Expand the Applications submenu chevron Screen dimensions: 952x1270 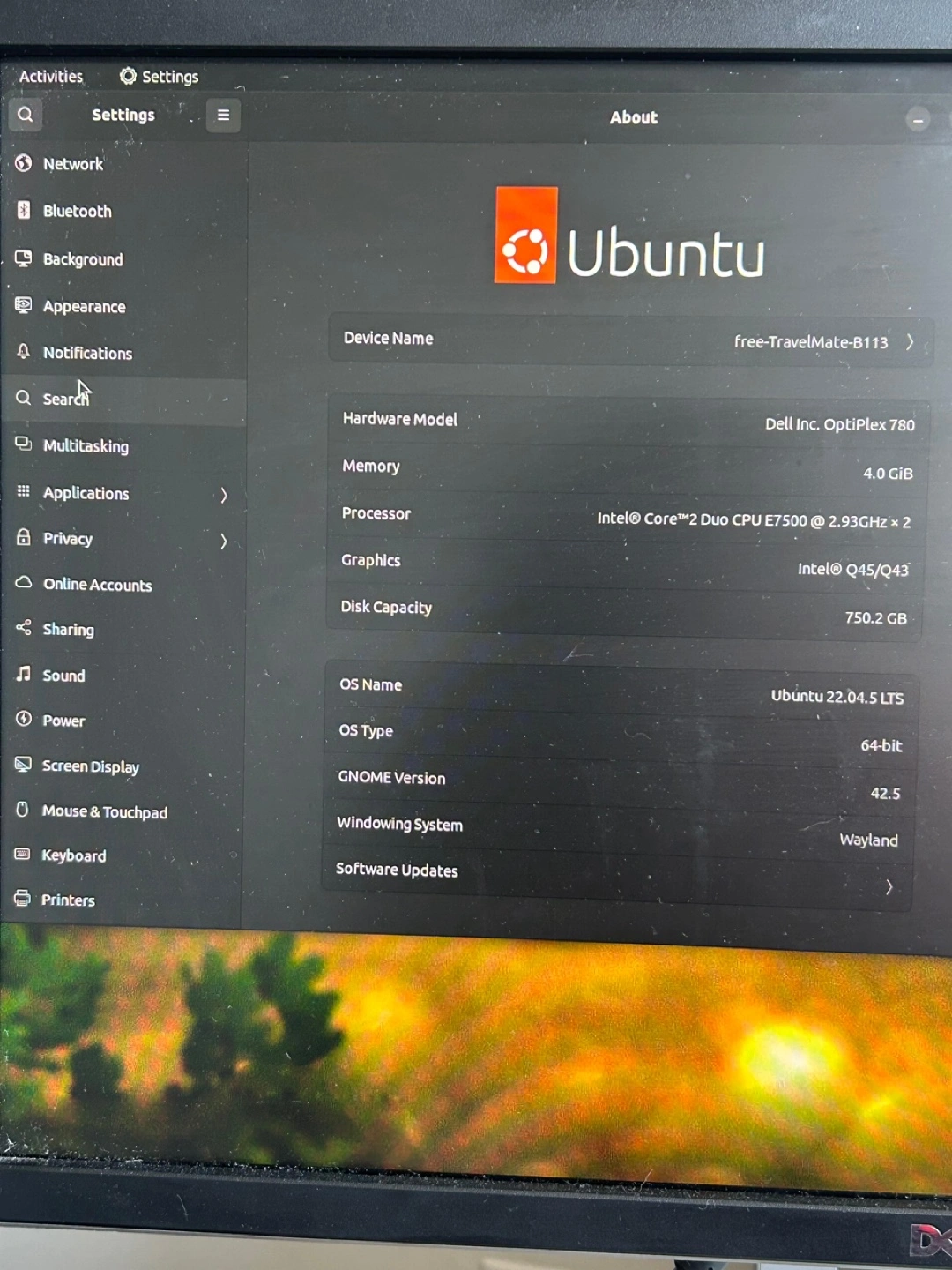click(x=224, y=495)
